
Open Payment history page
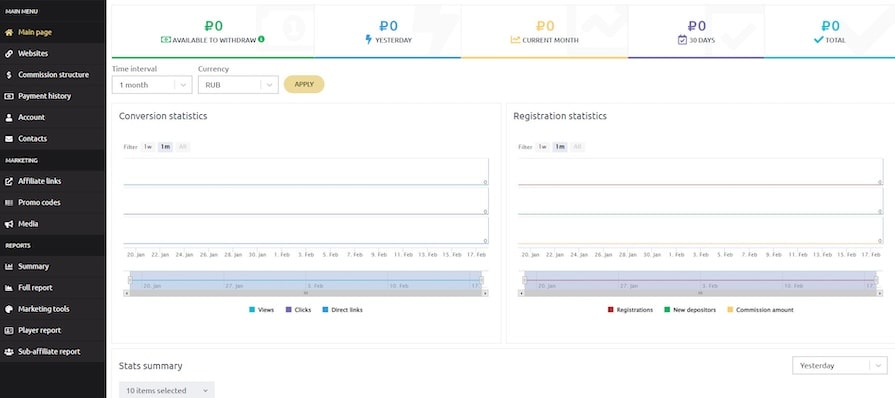[x=53, y=96]
